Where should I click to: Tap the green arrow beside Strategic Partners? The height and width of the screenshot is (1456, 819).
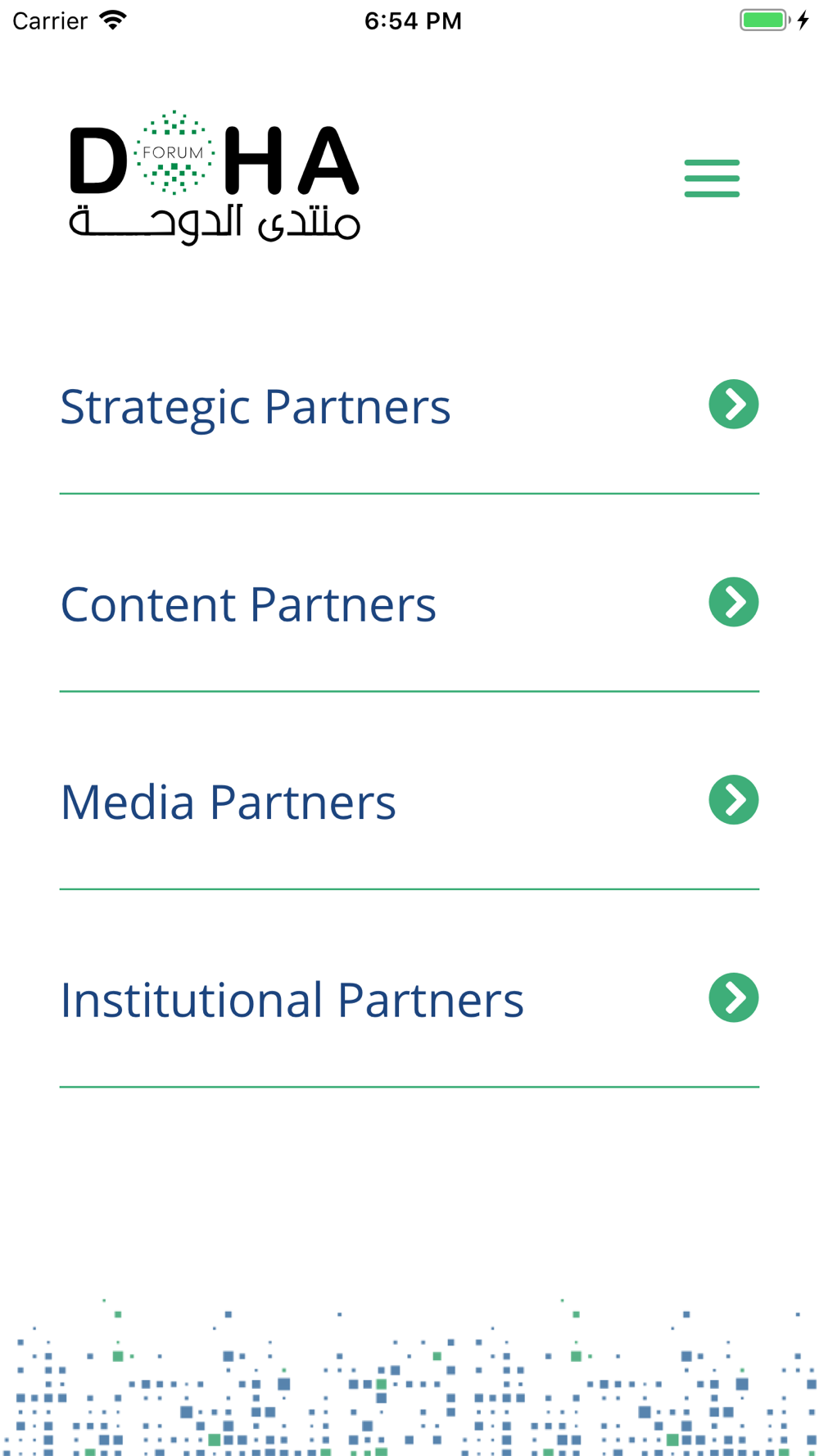point(733,404)
